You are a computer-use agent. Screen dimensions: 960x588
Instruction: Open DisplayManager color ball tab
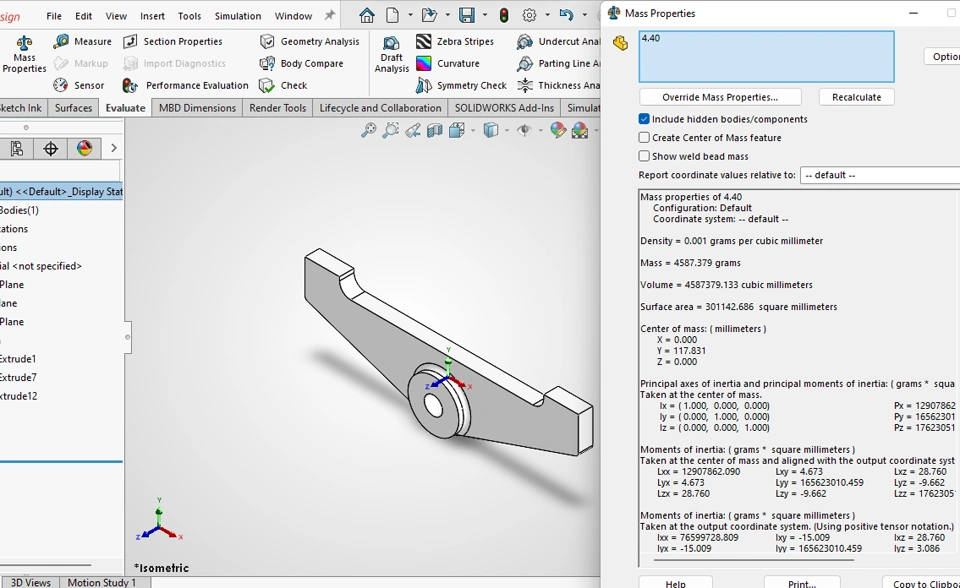tap(84, 148)
